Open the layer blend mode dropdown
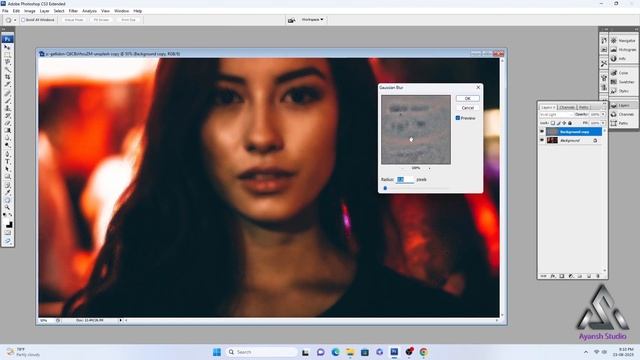This screenshot has height=360, width=640. tap(556, 114)
